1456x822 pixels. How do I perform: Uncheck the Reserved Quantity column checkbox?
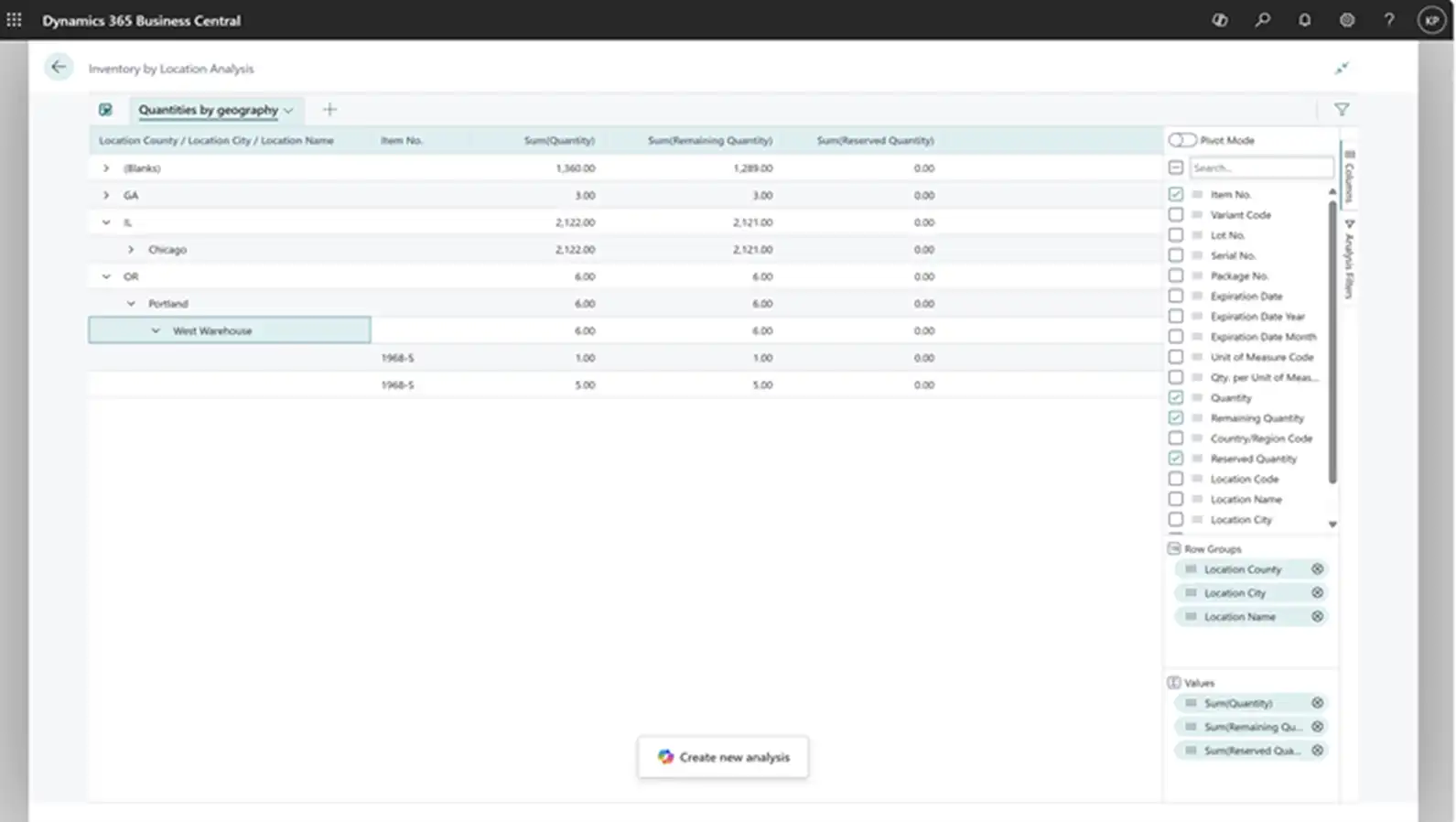coord(1175,458)
